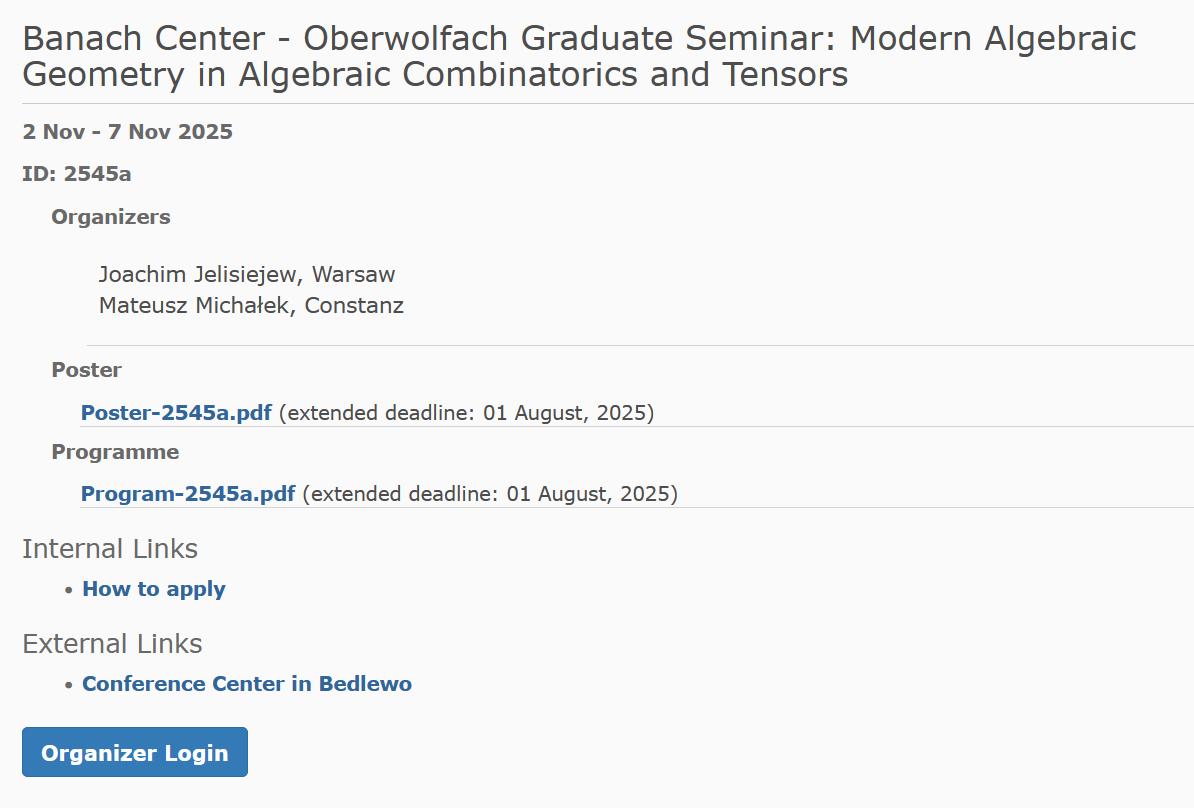Click the Internal Links heading
This screenshot has width=1194, height=808.
coord(110,549)
